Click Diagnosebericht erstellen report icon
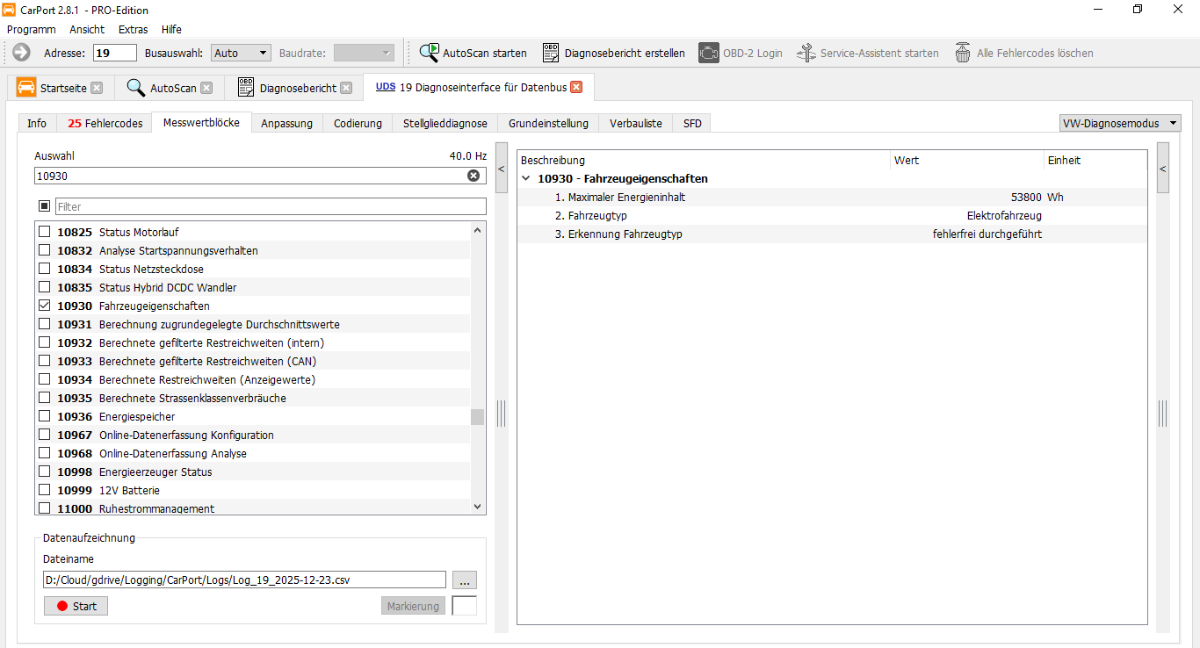Image resolution: width=1200 pixels, height=648 pixels. pyautogui.click(x=551, y=53)
